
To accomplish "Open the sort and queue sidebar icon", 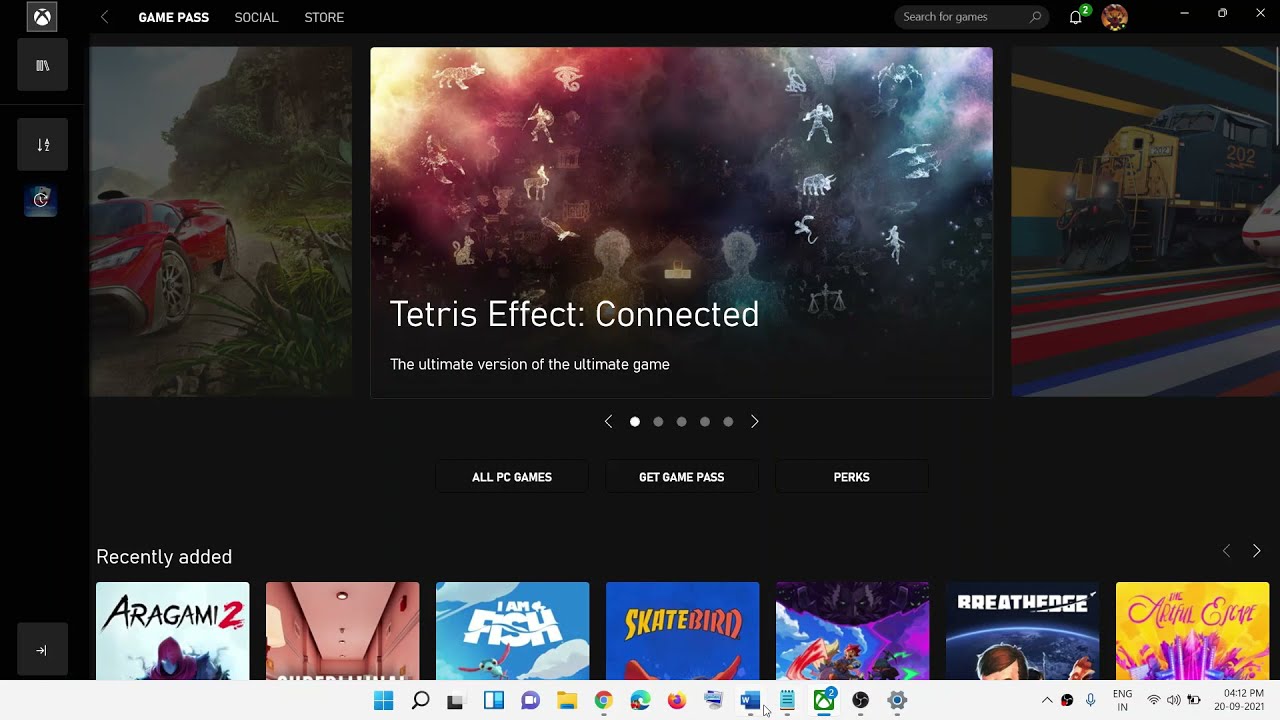I will [x=42, y=144].
